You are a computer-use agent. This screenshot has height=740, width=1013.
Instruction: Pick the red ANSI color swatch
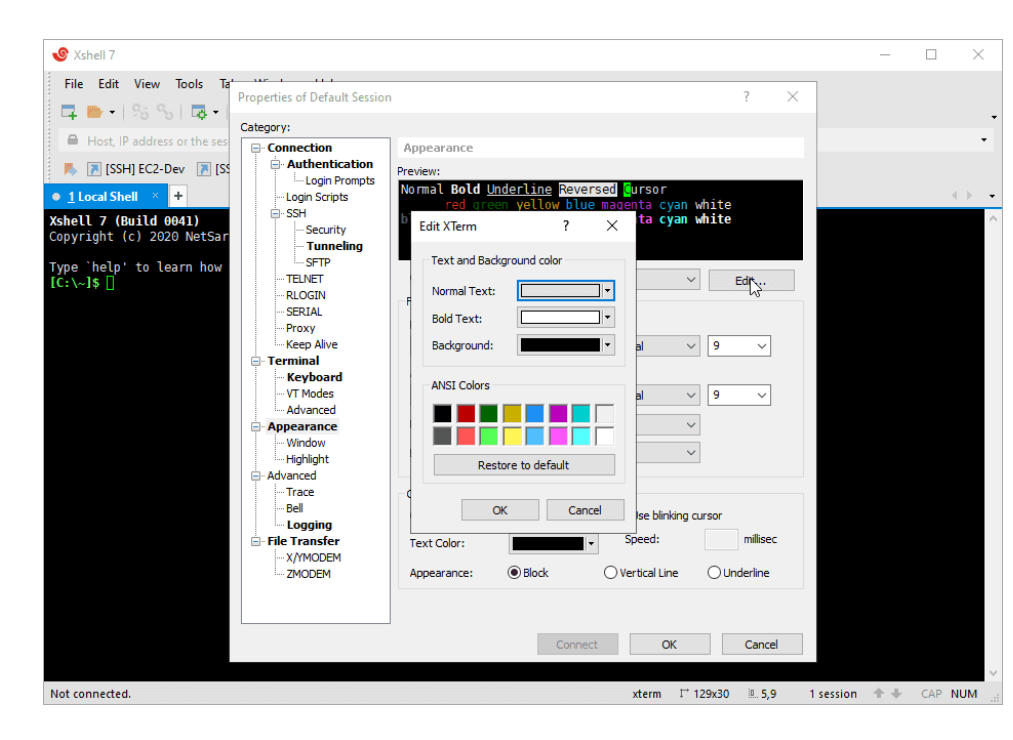(x=466, y=413)
